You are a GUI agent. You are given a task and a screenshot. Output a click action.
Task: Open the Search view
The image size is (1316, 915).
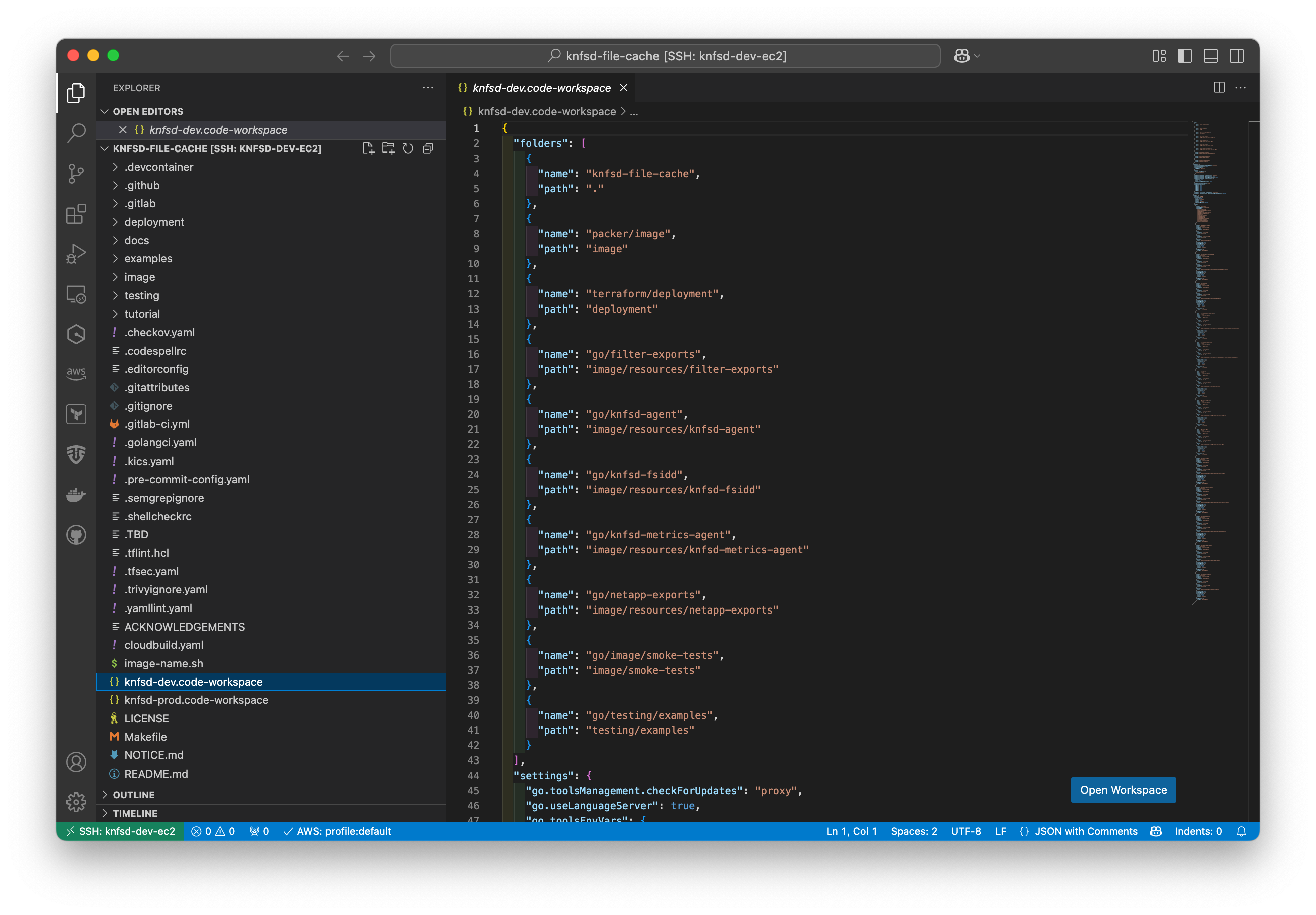[76, 133]
